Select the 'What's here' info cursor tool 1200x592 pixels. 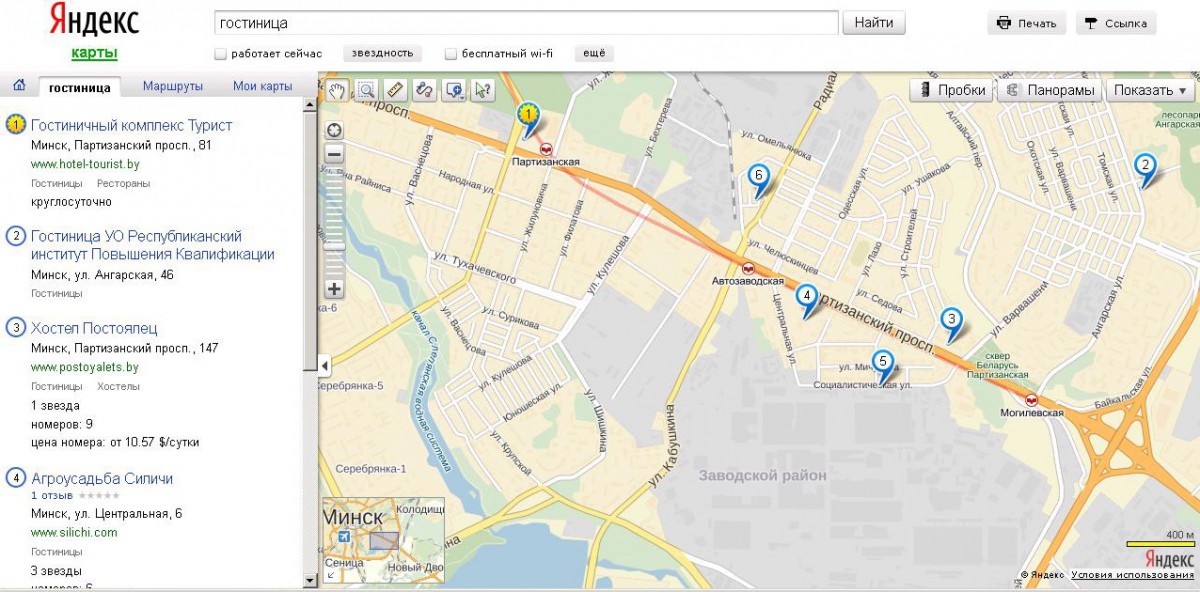484,90
